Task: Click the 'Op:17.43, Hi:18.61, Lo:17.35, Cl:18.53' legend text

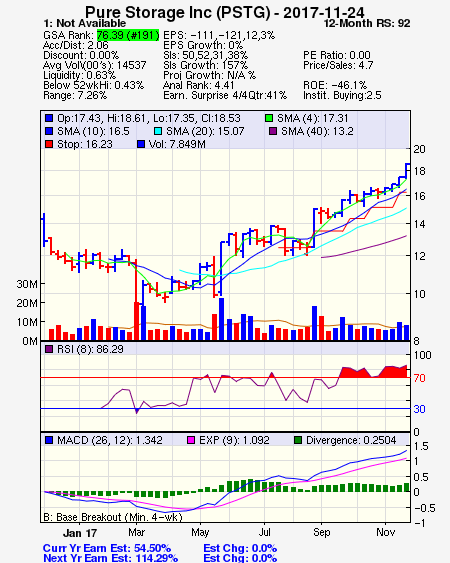Action: [x=149, y=118]
